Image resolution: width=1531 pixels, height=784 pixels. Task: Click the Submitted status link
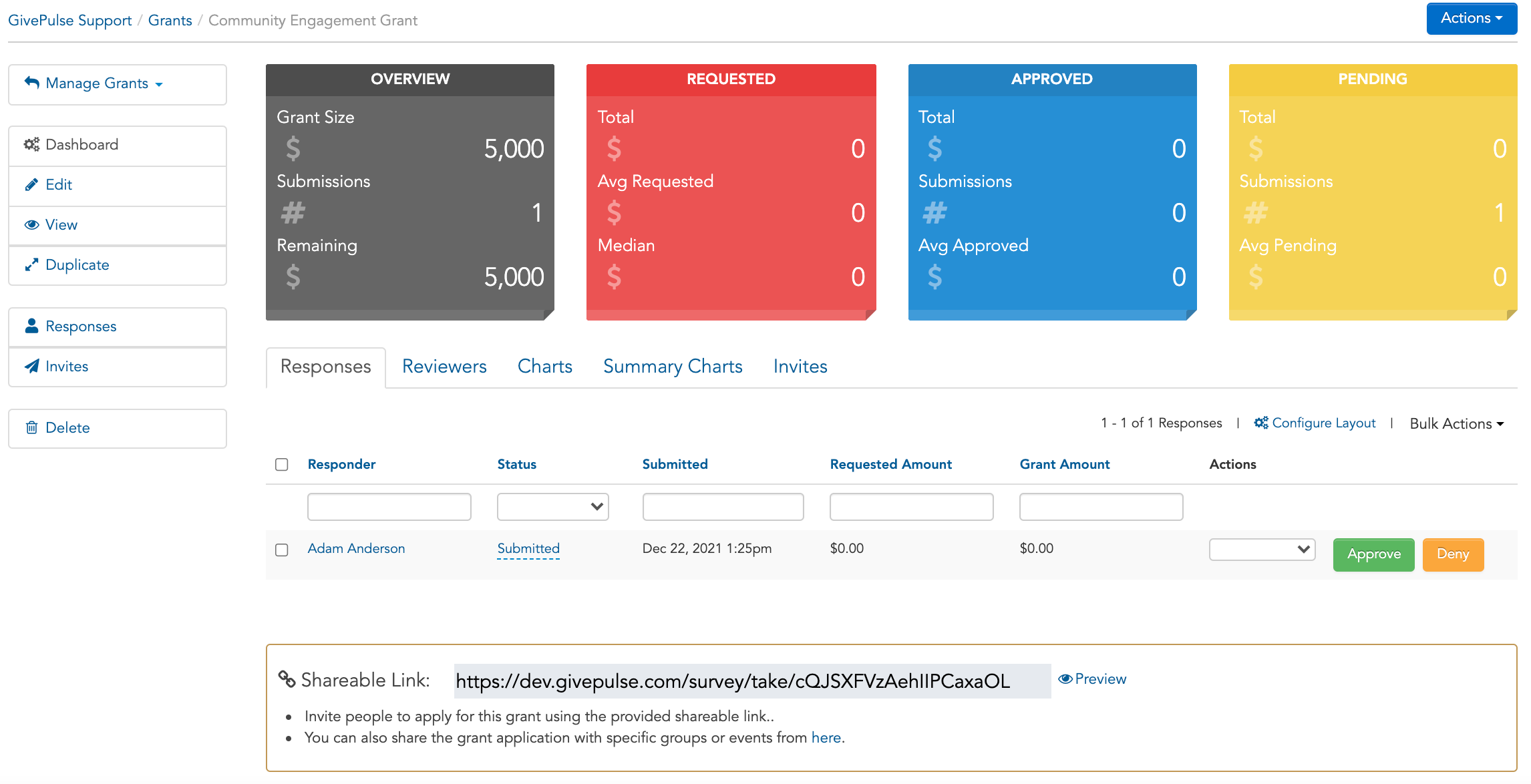tap(528, 549)
